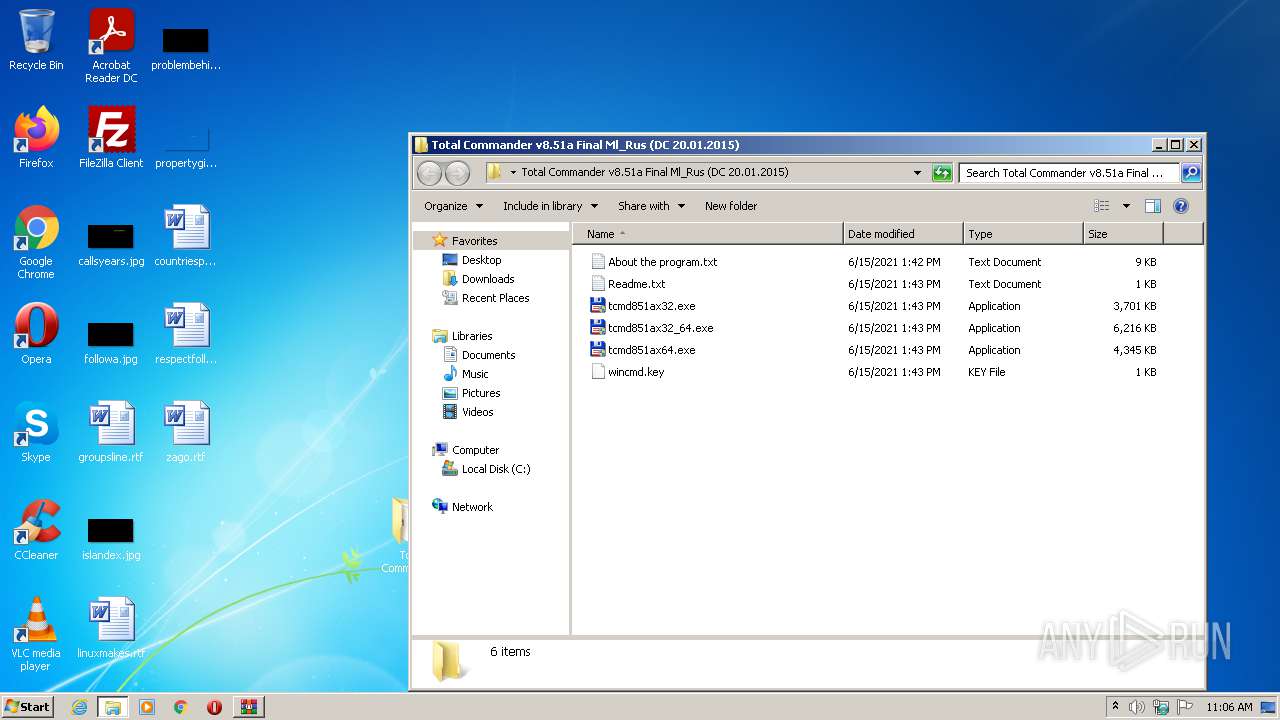The image size is (1280, 720).
Task: Open Explorer help icon
Action: 1180,206
